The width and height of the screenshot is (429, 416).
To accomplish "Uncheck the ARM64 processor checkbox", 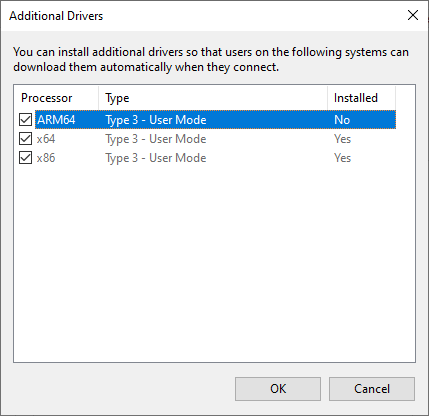I will pyautogui.click(x=25, y=120).
